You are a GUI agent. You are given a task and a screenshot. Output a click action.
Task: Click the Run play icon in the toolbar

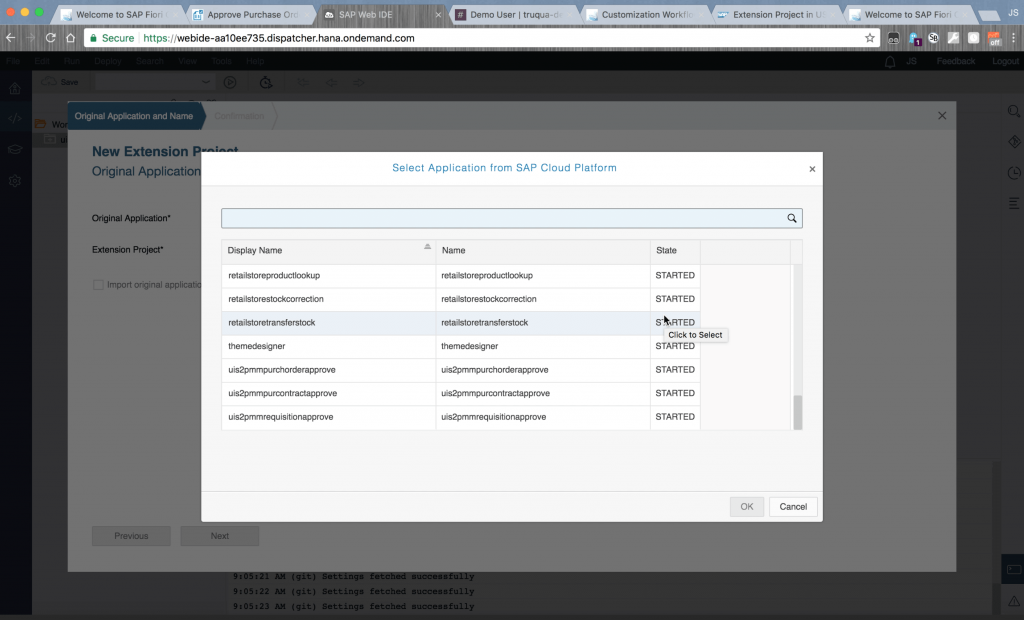coord(230,82)
